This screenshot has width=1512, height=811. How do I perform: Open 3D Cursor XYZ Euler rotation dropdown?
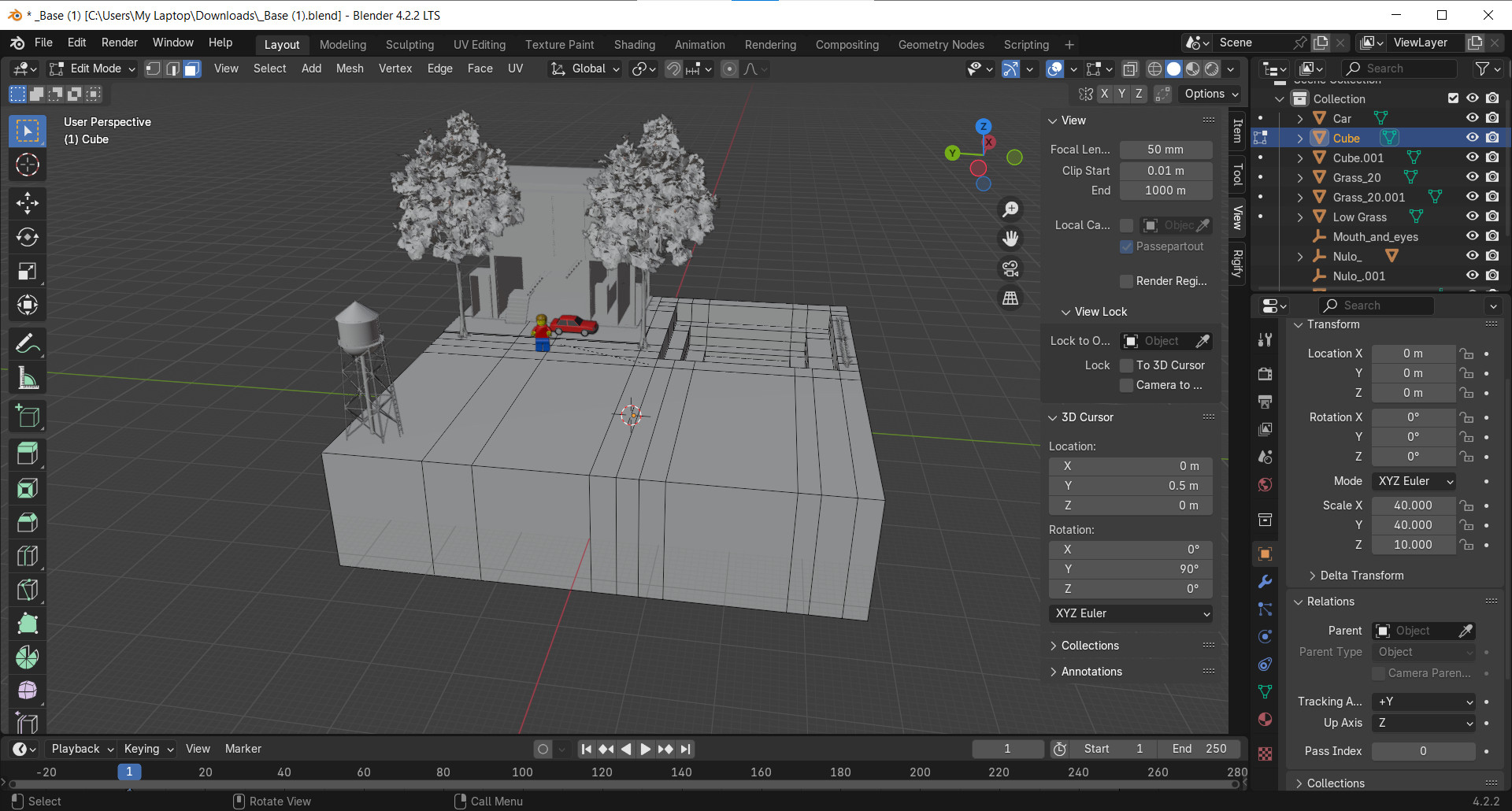(1131, 613)
